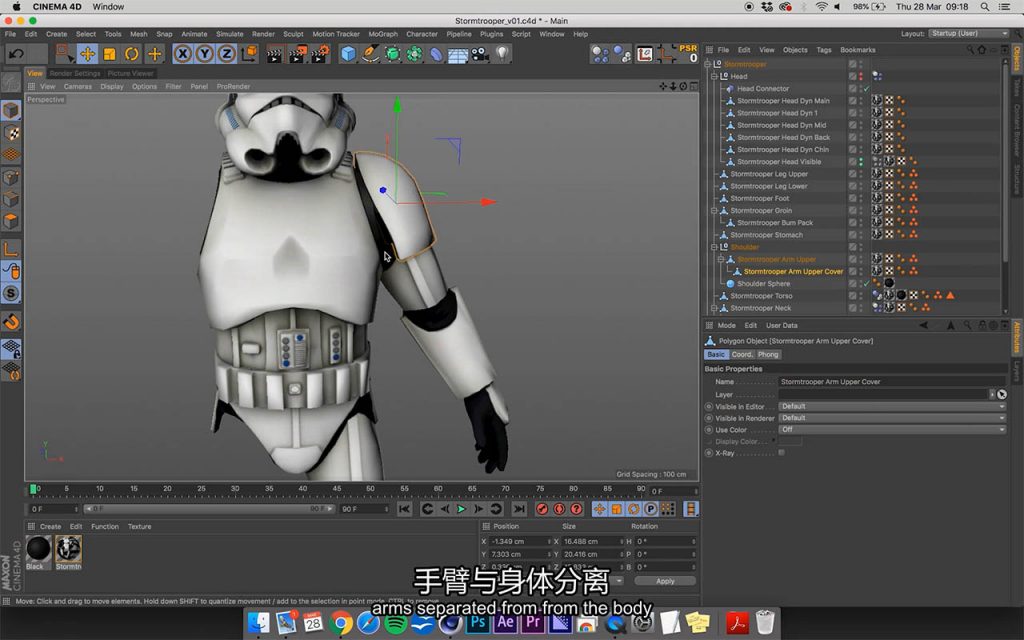The image size is (1024, 640).
Task: Toggle visibility dots of Stormtrooper Foot
Action: pyautogui.click(x=861, y=199)
